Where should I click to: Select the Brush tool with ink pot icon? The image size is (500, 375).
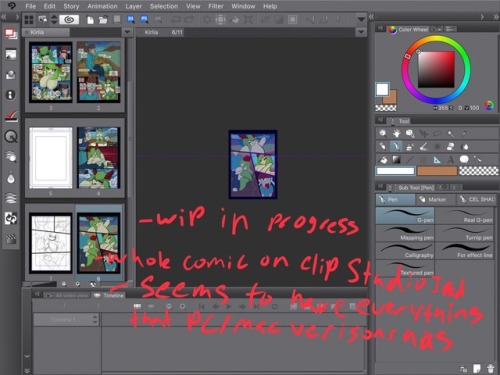coord(410,147)
